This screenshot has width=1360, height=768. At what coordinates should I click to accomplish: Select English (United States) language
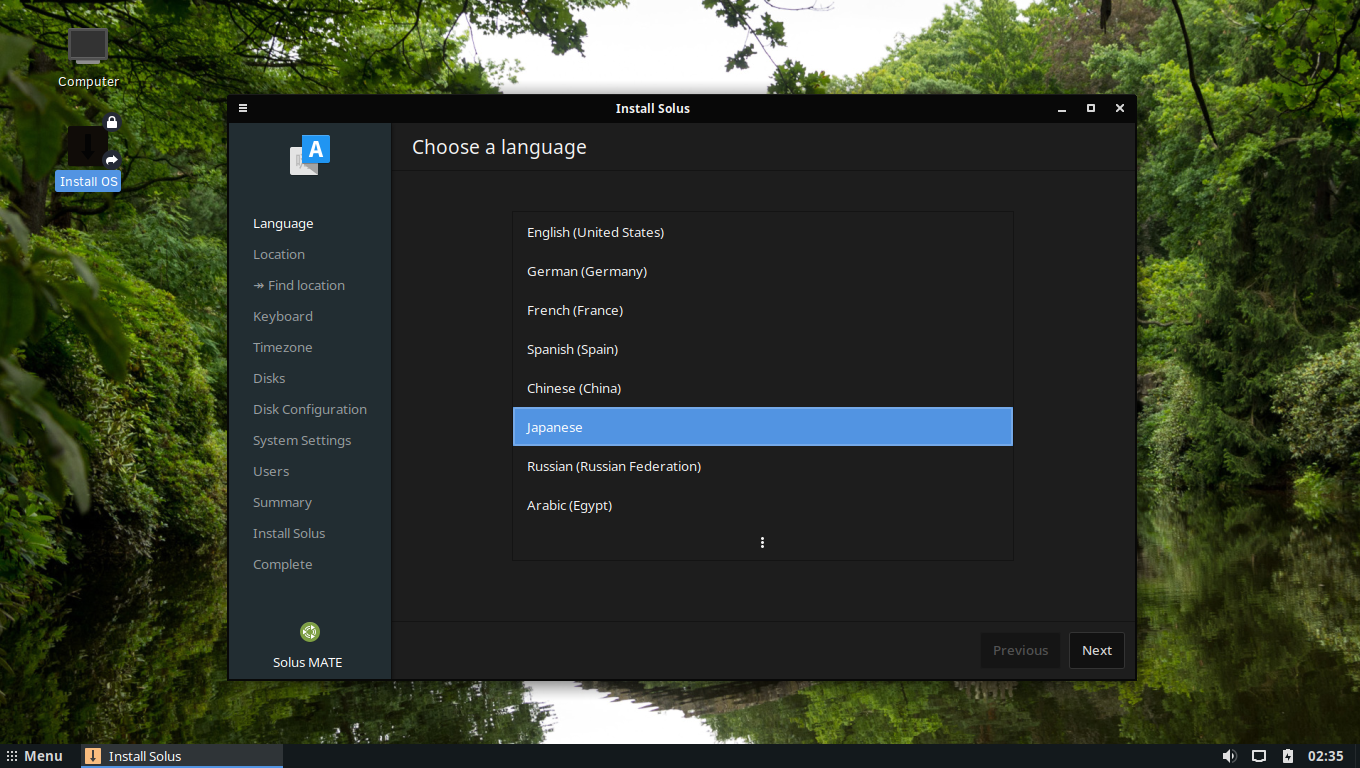[763, 232]
